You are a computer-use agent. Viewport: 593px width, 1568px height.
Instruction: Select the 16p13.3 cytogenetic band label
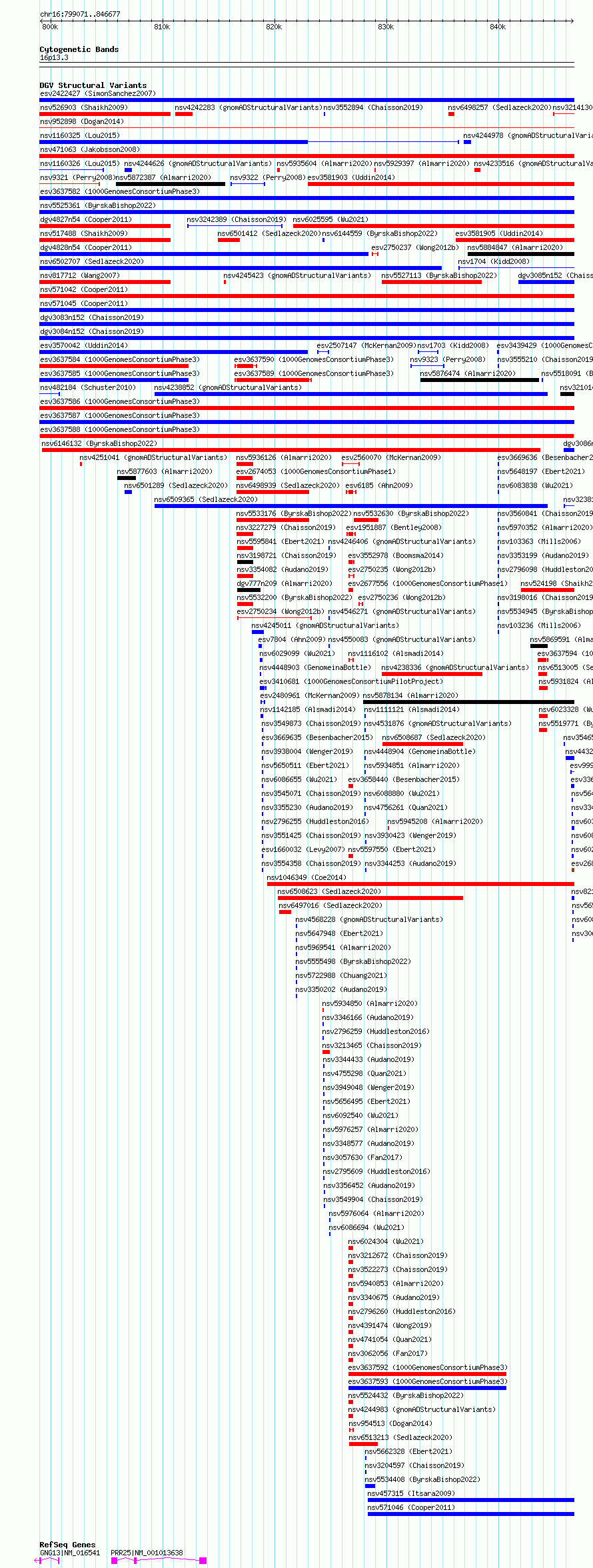point(54,57)
